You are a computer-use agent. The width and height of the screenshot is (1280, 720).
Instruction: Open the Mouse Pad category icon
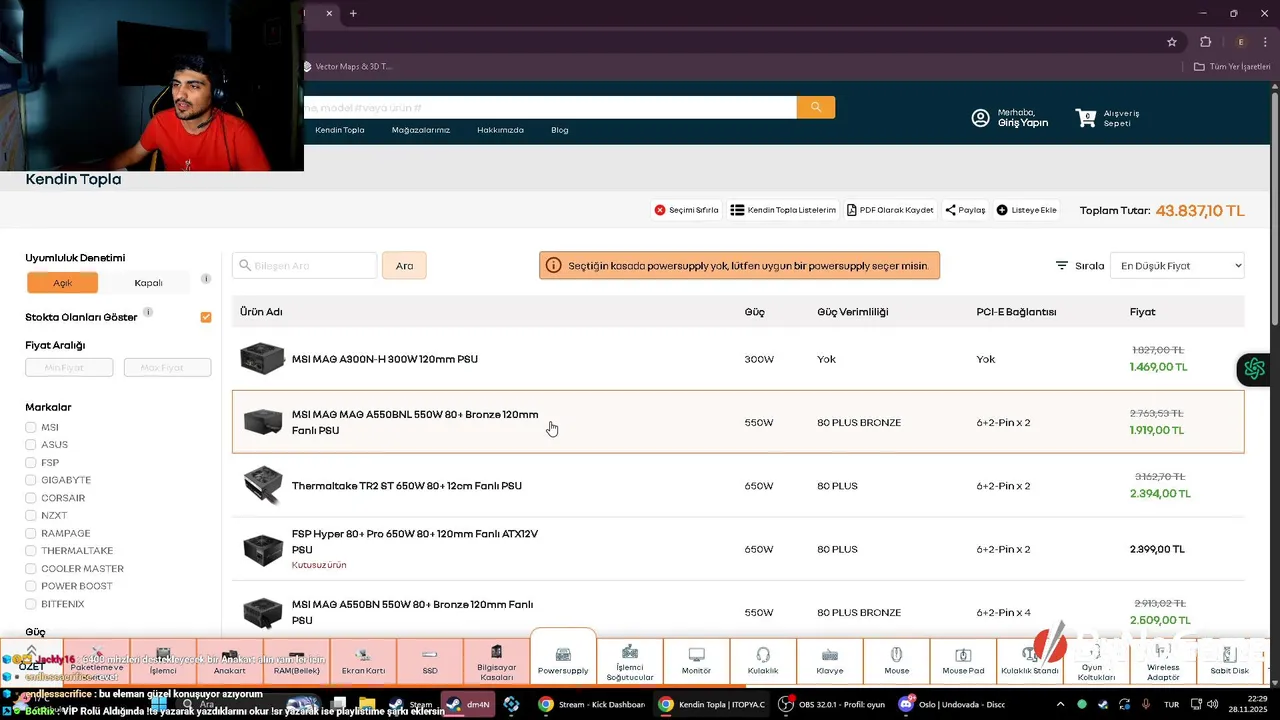tap(963, 655)
